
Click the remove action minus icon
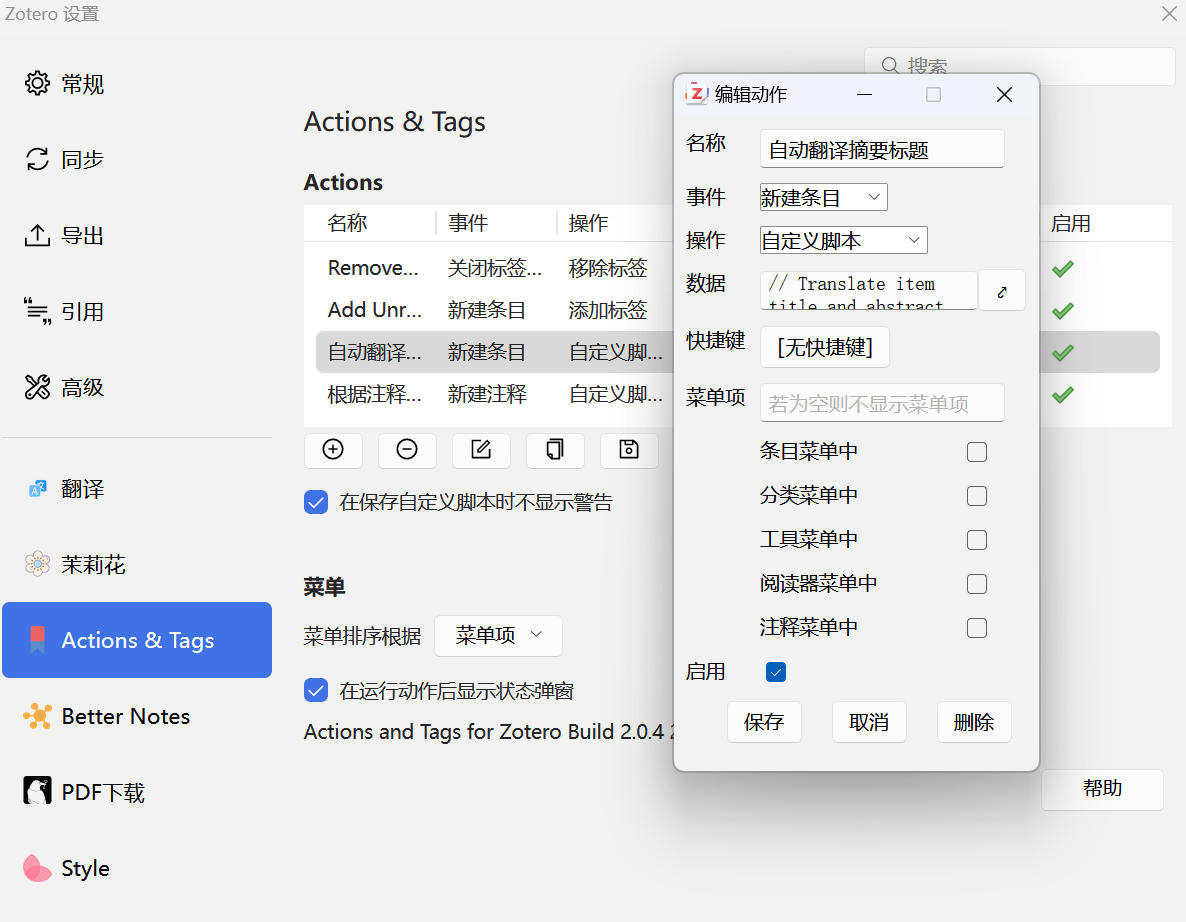click(407, 450)
